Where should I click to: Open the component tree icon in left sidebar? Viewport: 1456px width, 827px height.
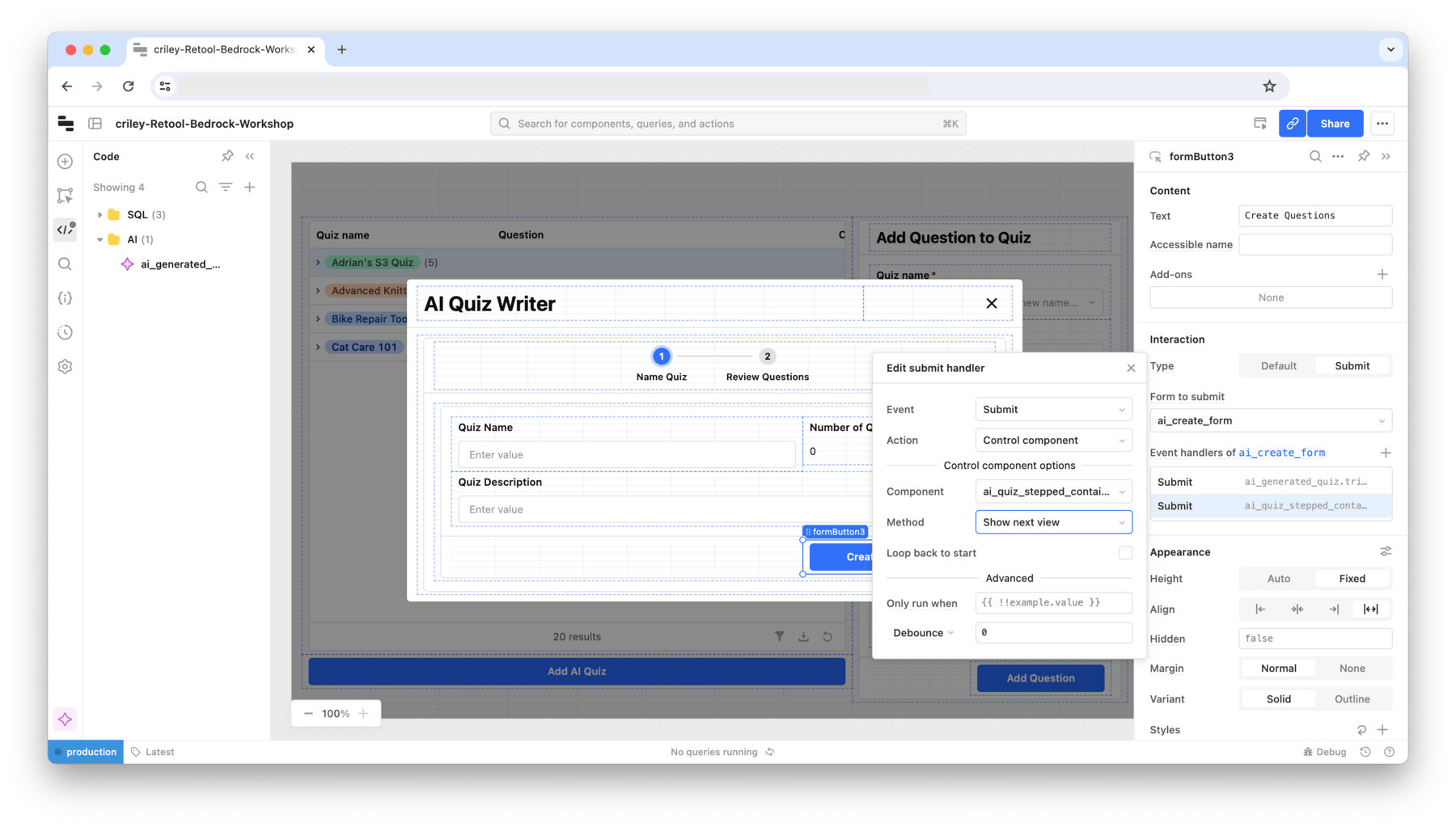(66, 196)
